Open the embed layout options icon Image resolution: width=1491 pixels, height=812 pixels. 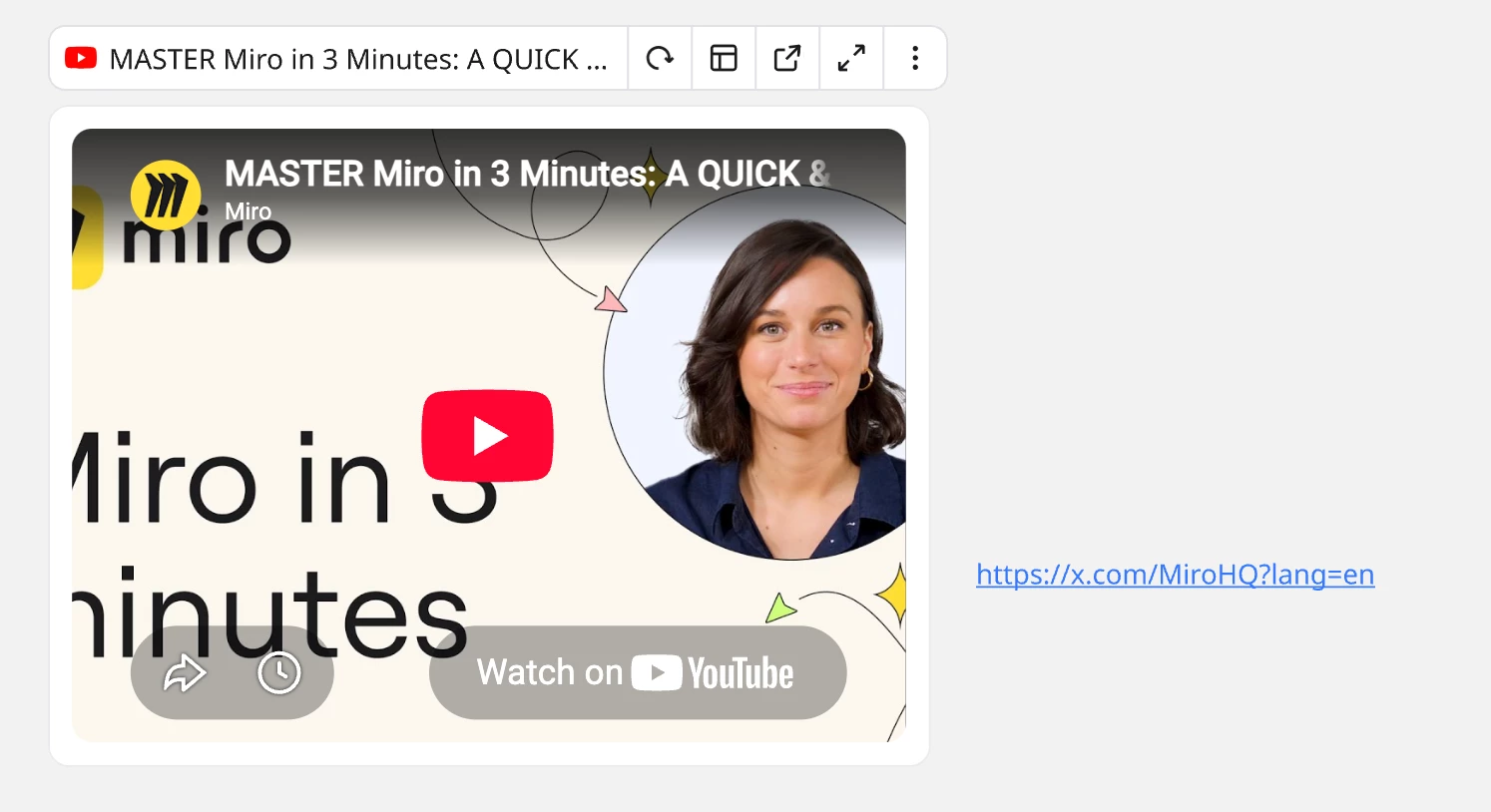pos(724,59)
